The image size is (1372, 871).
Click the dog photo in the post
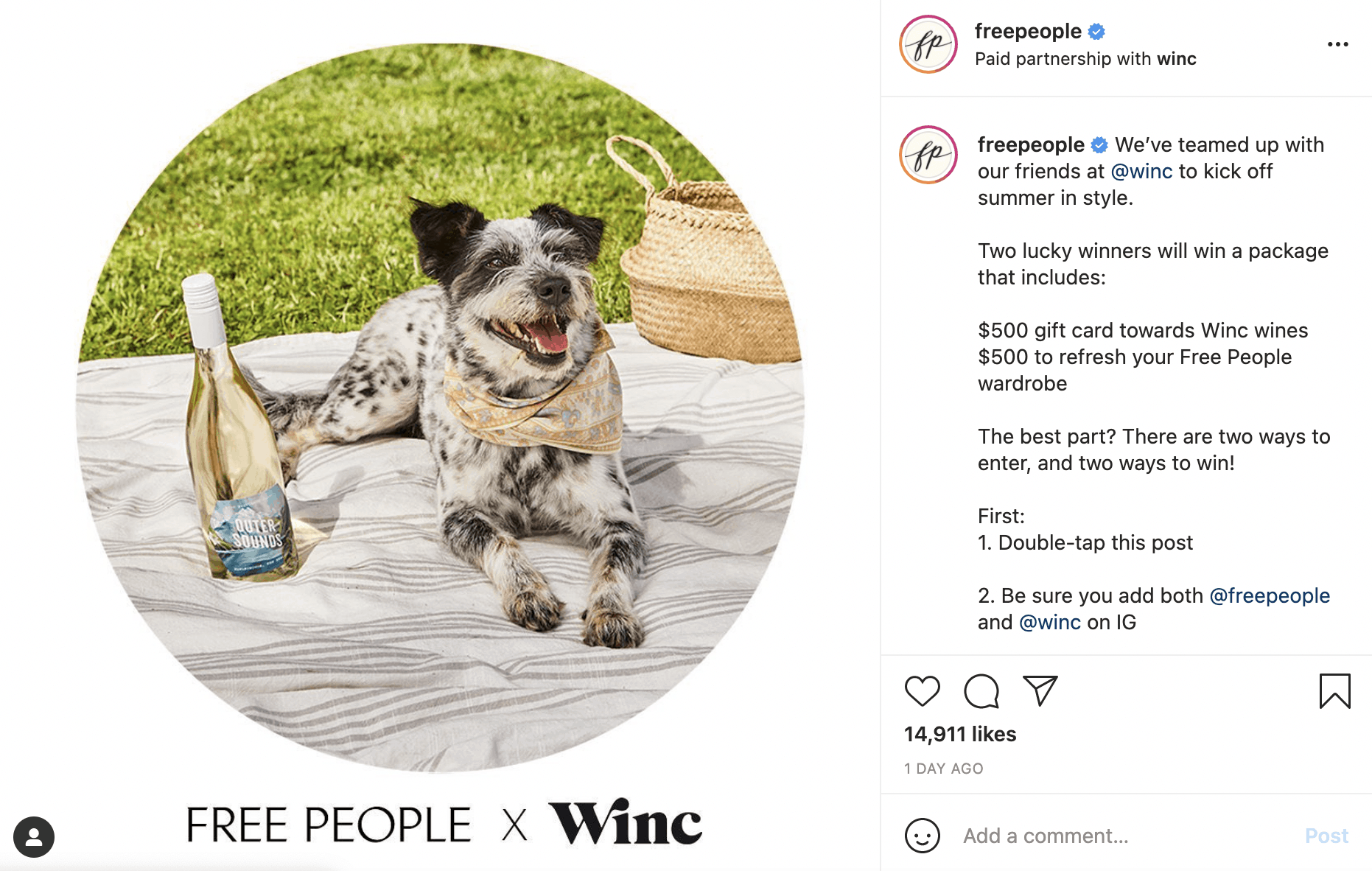(x=440, y=407)
